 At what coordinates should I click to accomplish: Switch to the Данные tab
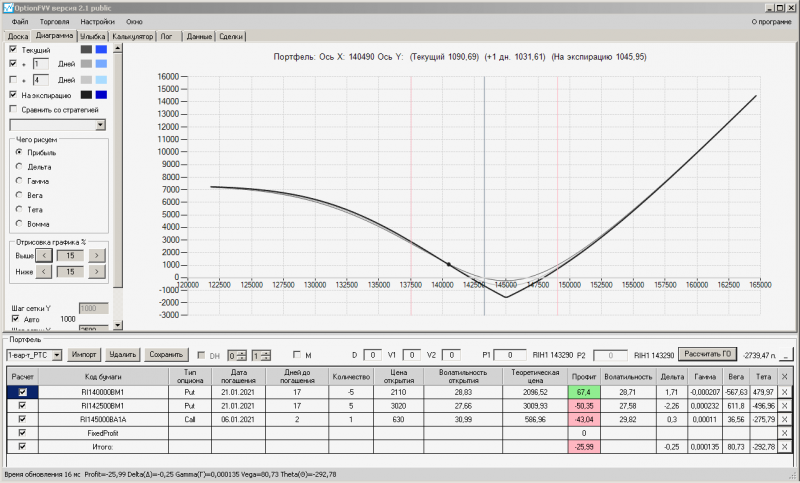(199, 36)
